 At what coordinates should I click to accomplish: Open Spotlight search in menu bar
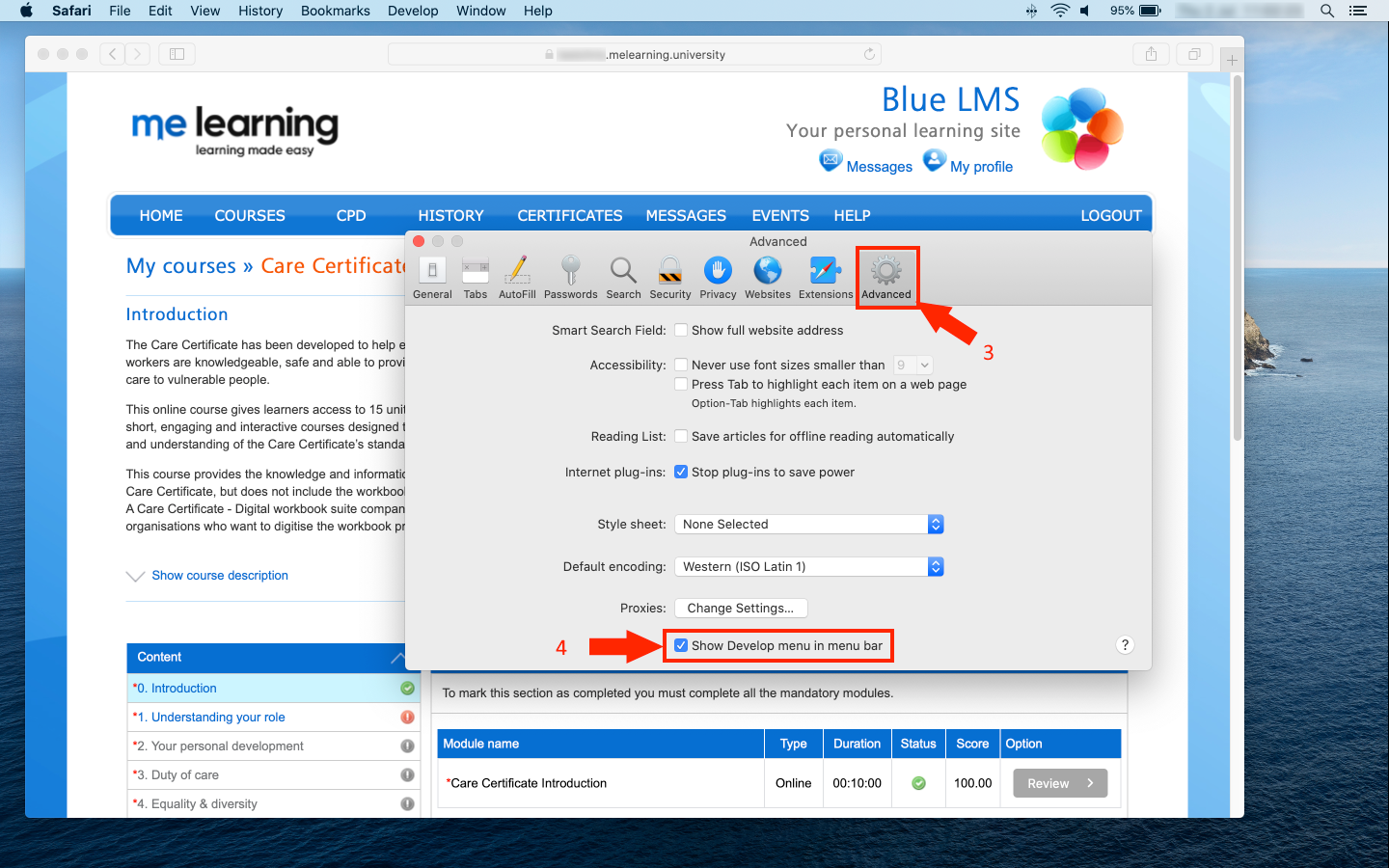[1327, 11]
